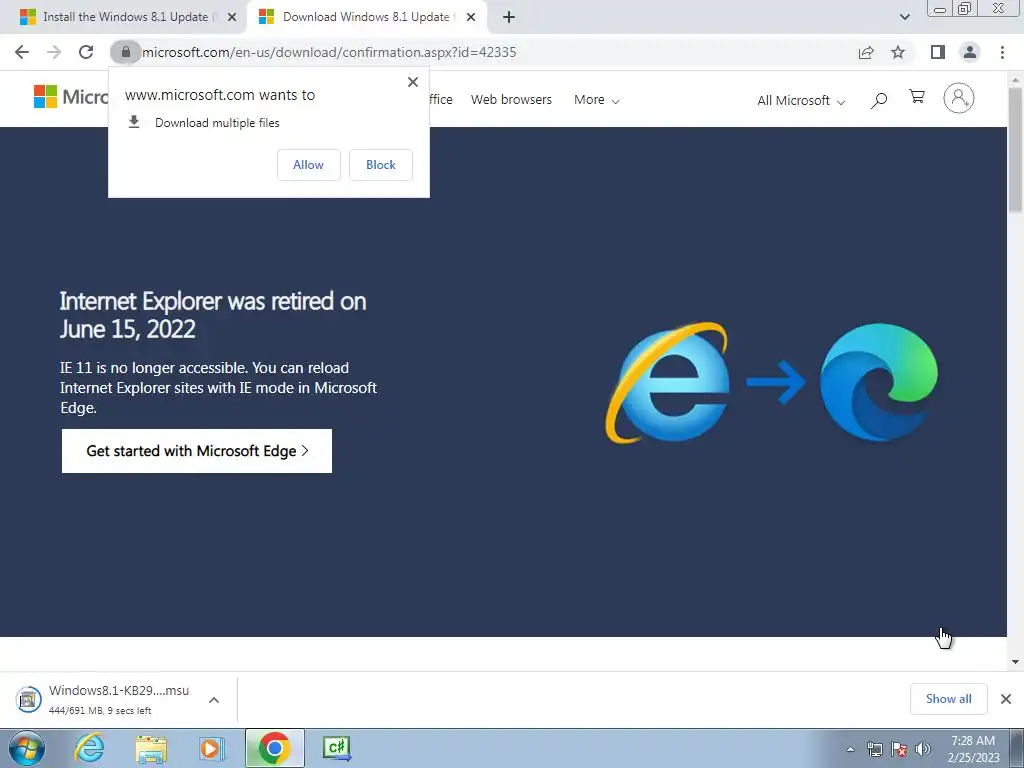Image resolution: width=1024 pixels, height=768 pixels.
Task: Open the Chrome profile avatar
Action: coord(970,52)
